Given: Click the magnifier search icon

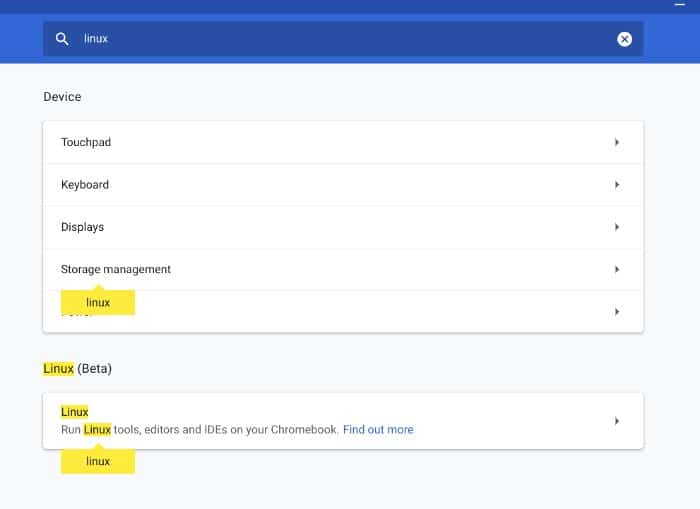Looking at the screenshot, I should (x=62, y=39).
